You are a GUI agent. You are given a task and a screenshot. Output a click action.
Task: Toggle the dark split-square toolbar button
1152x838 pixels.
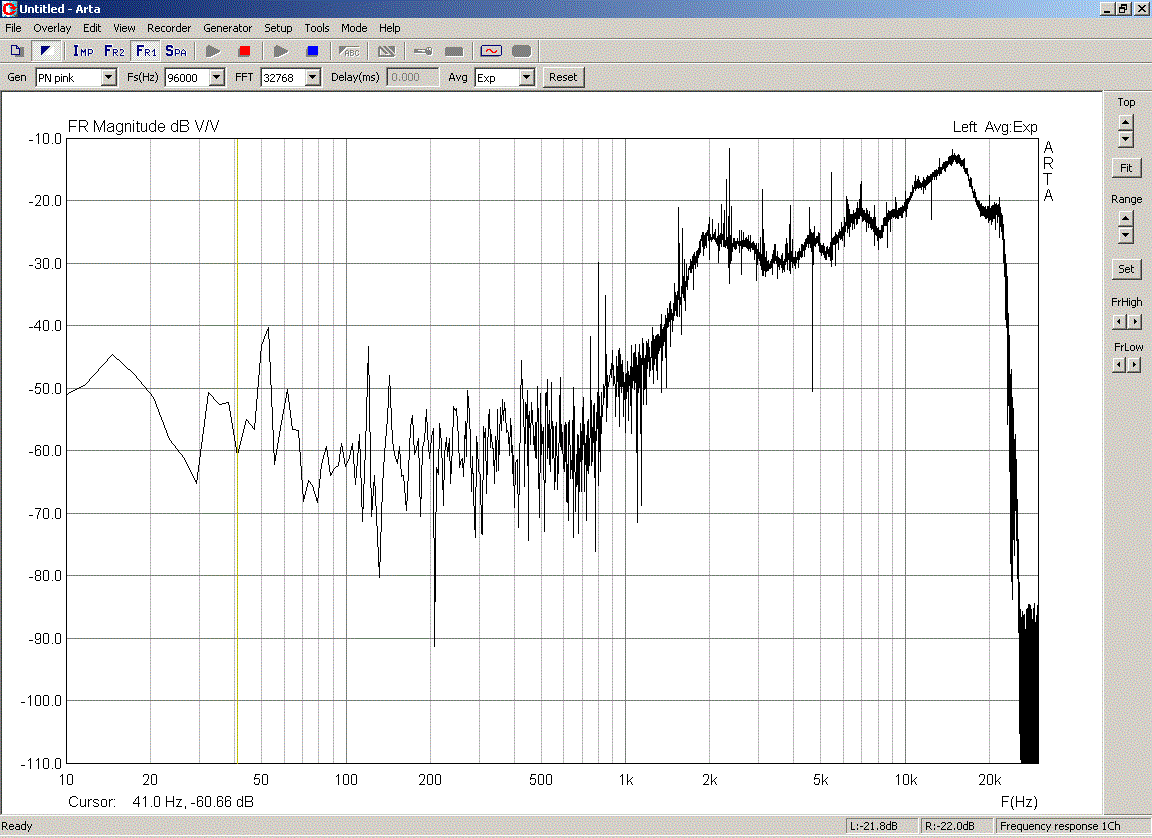coord(45,51)
